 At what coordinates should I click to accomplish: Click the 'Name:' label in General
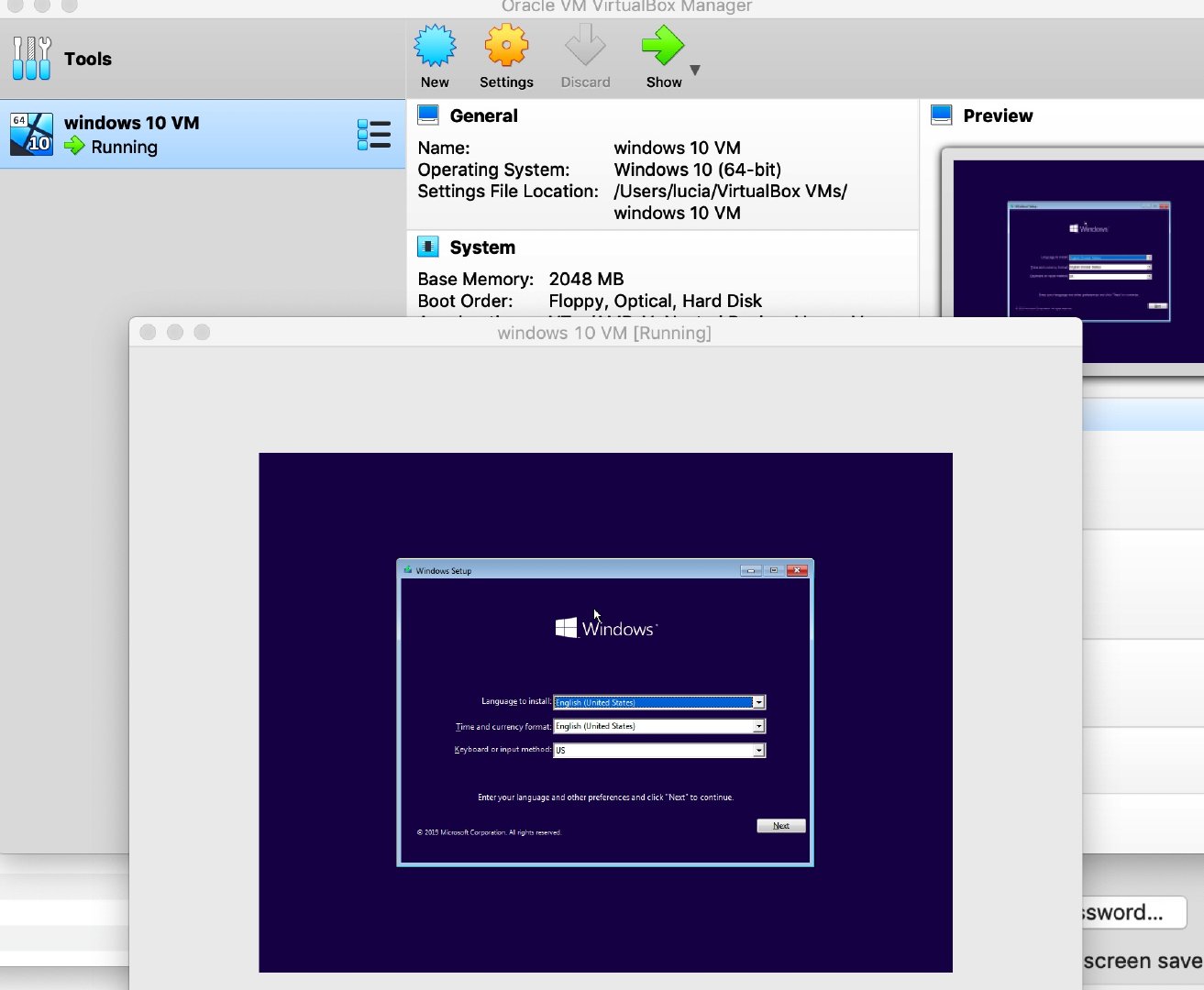[444, 148]
